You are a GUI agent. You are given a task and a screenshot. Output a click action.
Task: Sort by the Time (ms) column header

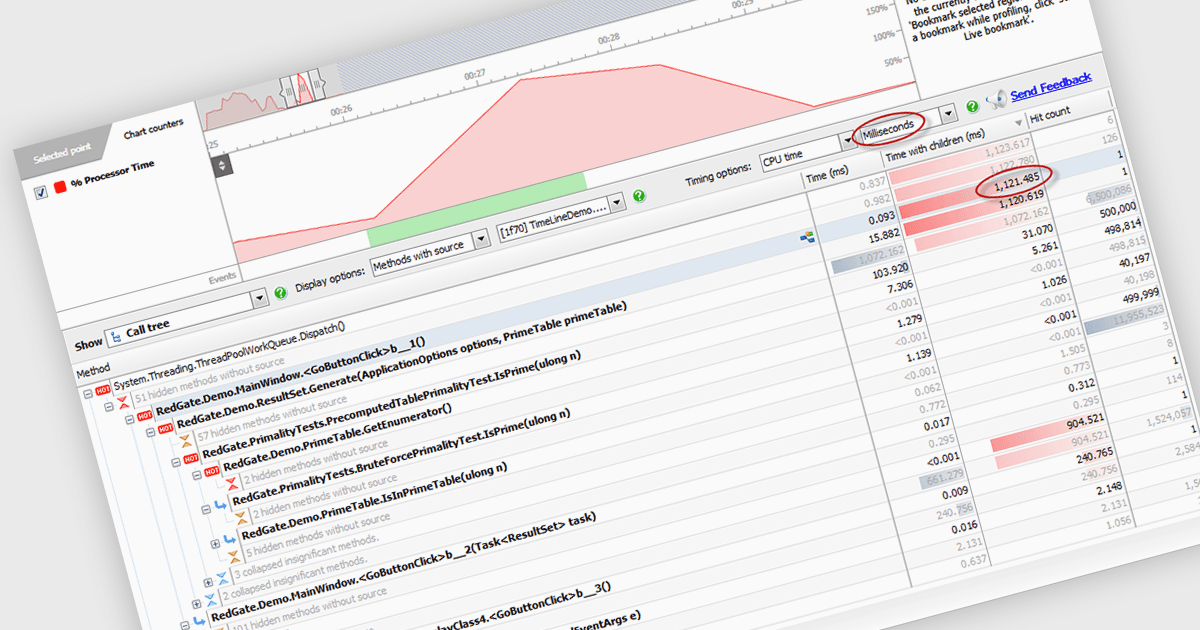point(828,176)
